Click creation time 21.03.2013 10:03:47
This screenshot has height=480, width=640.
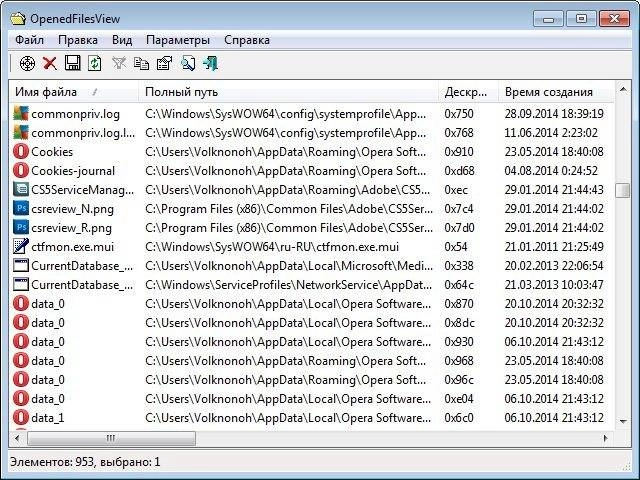point(554,284)
